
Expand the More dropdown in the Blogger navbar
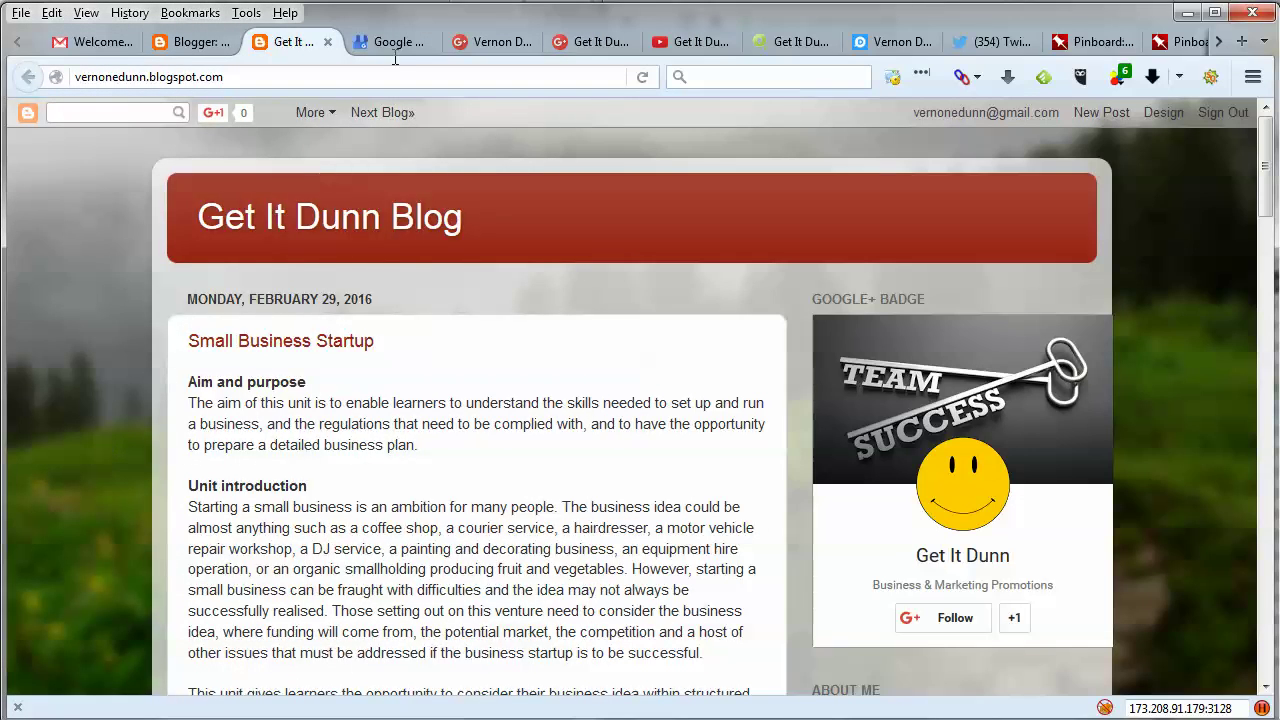point(315,113)
